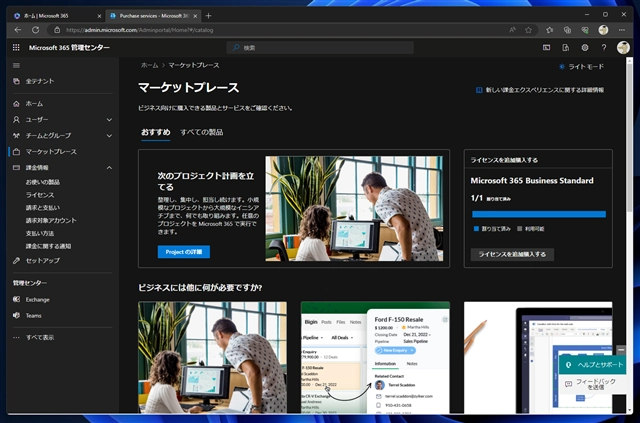Click in the 検索 search box
The width and height of the screenshot is (640, 423).
[320, 47]
